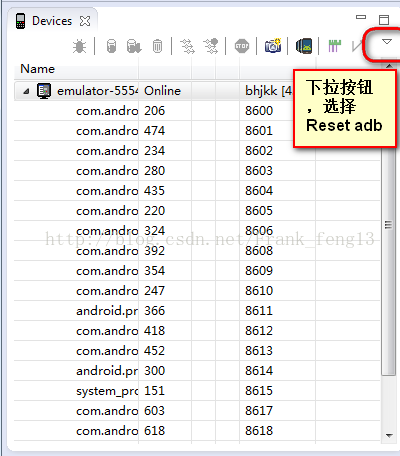Click the Screen Capture camera icon

[273, 45]
